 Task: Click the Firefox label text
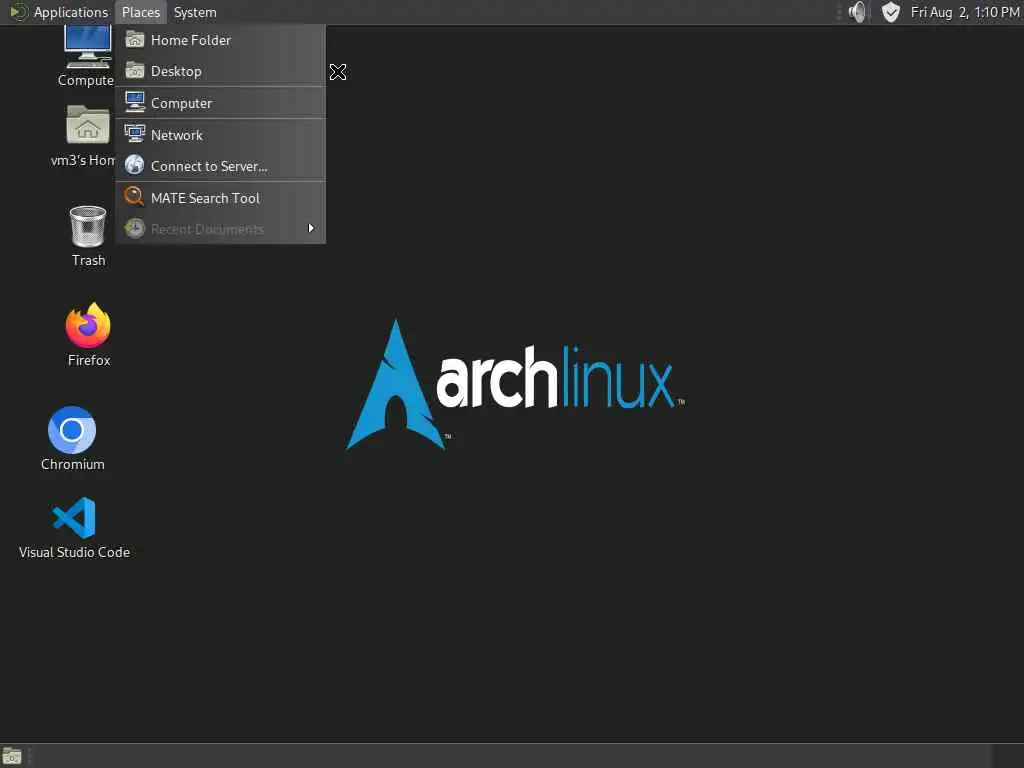point(89,360)
